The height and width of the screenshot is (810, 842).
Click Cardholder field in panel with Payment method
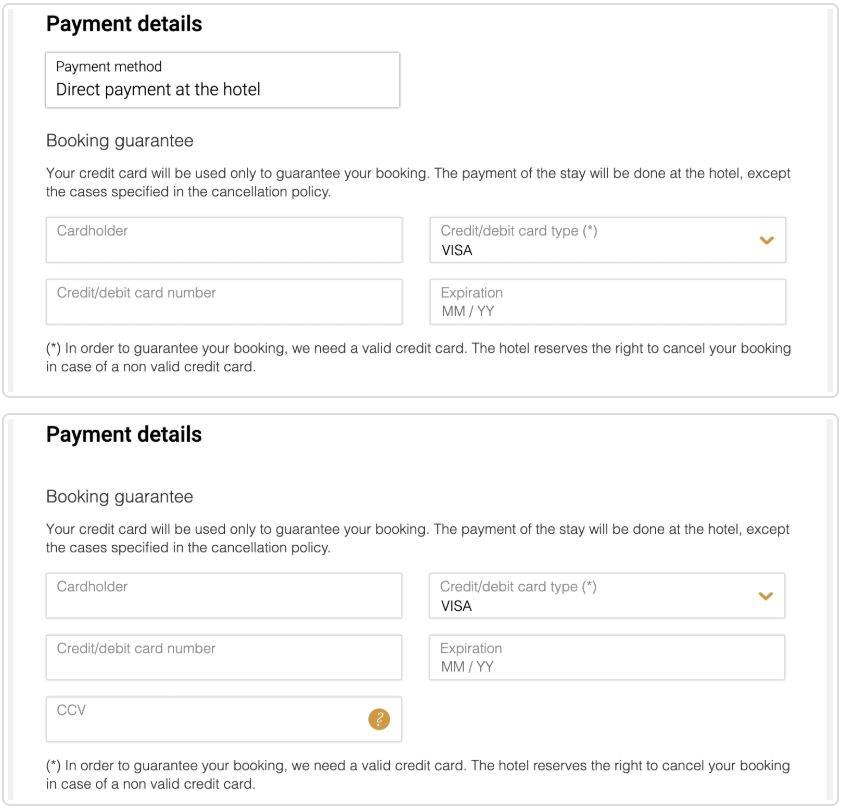(x=224, y=240)
